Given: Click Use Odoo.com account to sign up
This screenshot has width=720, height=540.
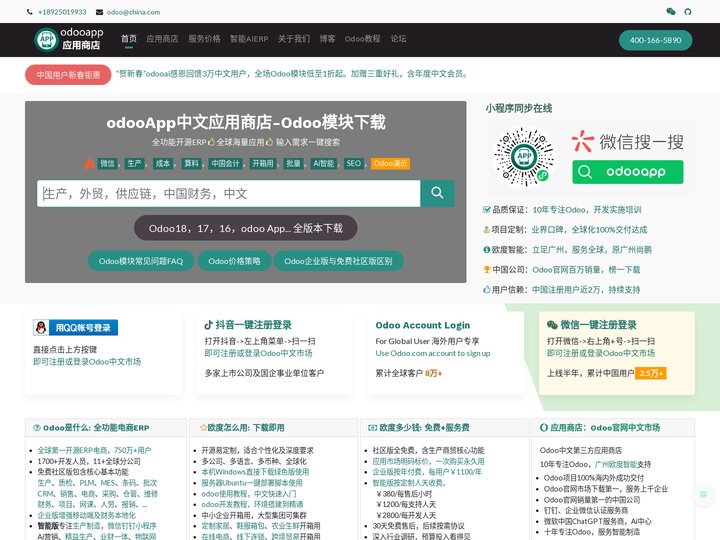Looking at the screenshot, I should (x=433, y=353).
